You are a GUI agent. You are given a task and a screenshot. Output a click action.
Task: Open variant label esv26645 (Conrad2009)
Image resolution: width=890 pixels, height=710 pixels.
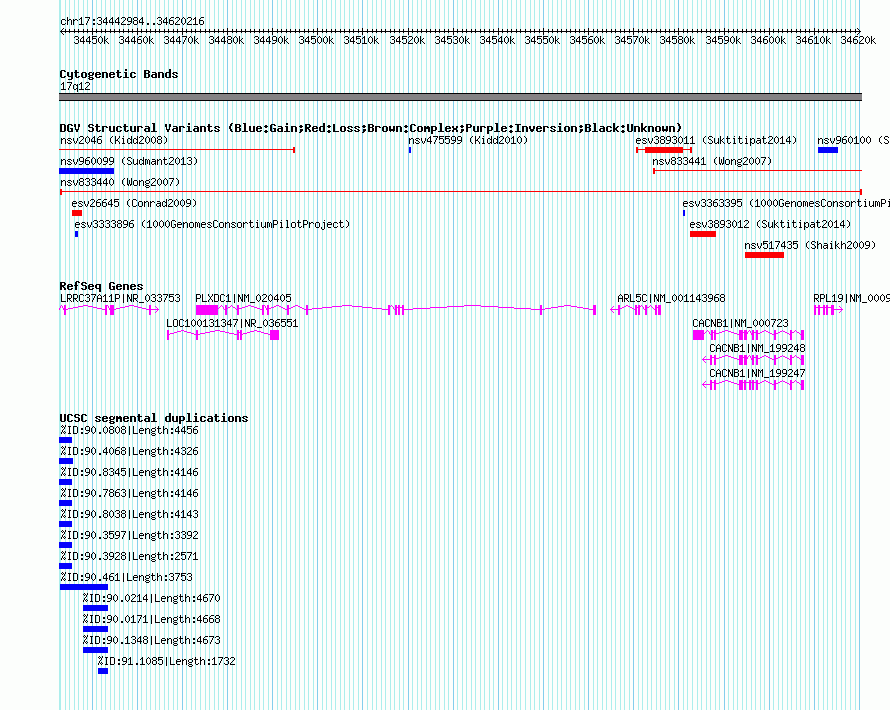[x=134, y=203]
